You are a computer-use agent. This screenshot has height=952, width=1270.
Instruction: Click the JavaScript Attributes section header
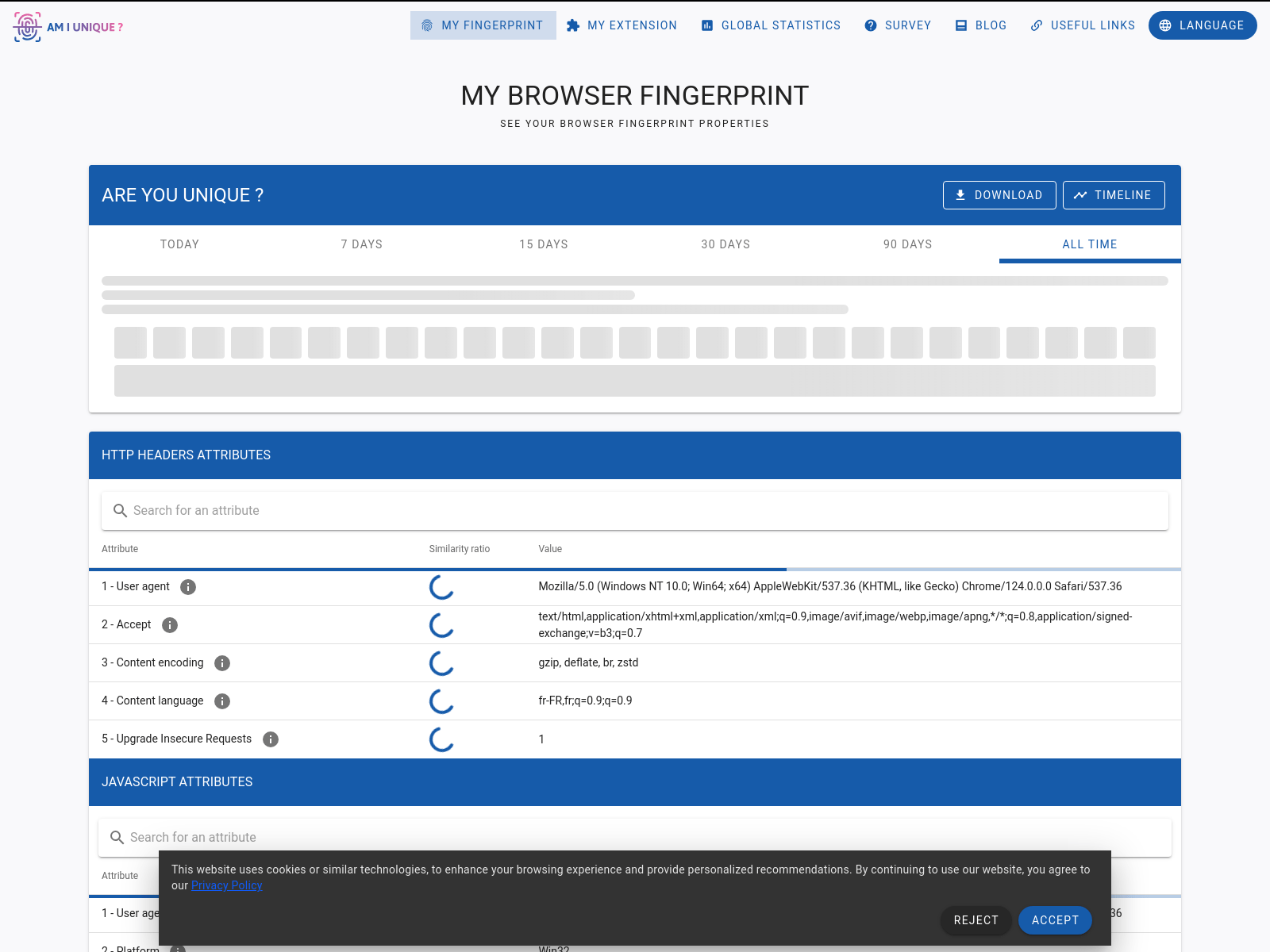pyautogui.click(x=635, y=782)
